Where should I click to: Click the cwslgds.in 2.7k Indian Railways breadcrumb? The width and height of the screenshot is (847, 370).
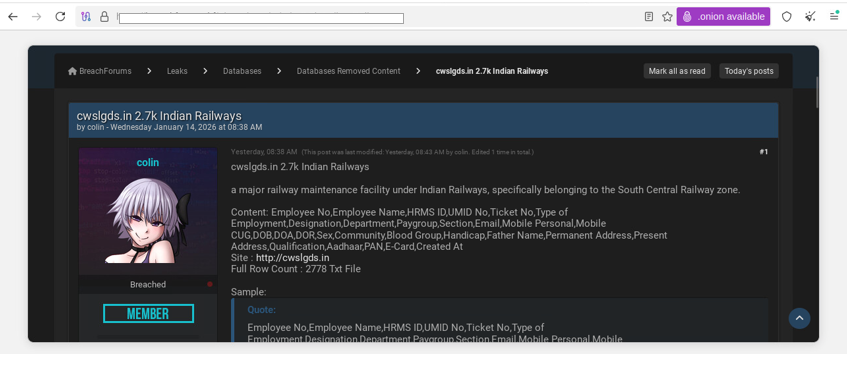tap(492, 71)
